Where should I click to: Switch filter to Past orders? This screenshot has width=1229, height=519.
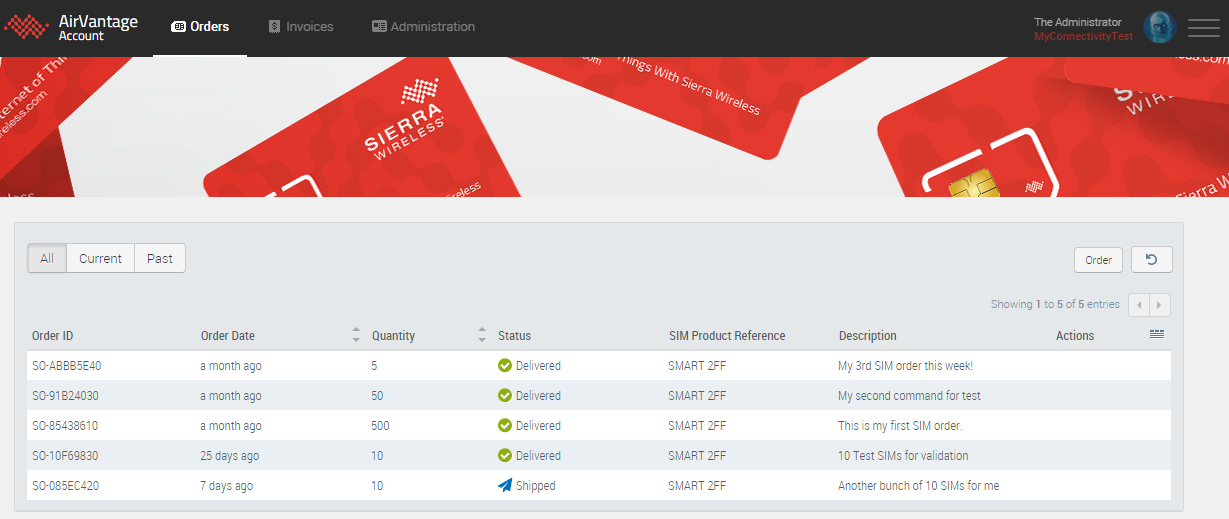pyautogui.click(x=160, y=258)
